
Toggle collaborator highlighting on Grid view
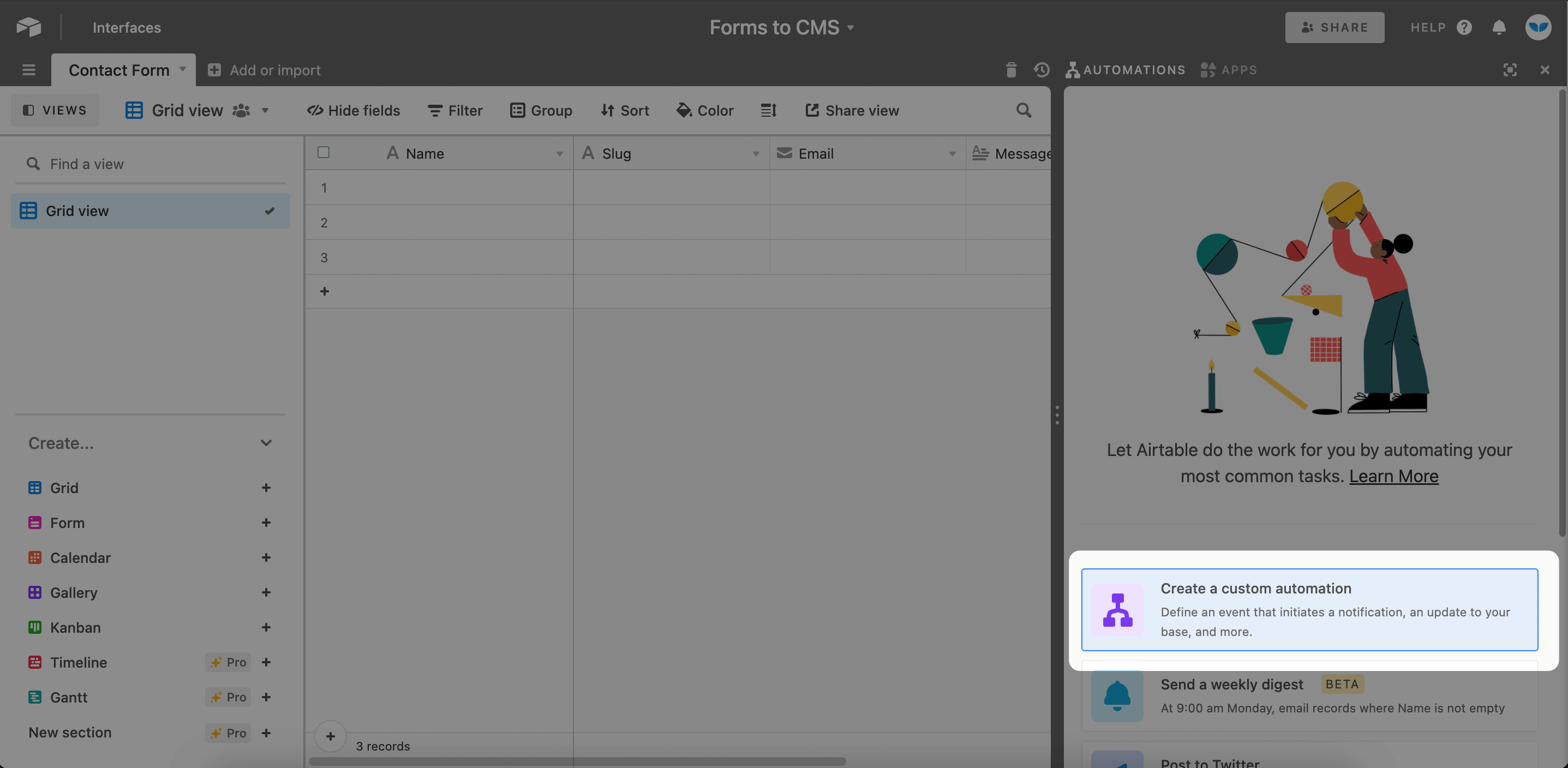[241, 110]
